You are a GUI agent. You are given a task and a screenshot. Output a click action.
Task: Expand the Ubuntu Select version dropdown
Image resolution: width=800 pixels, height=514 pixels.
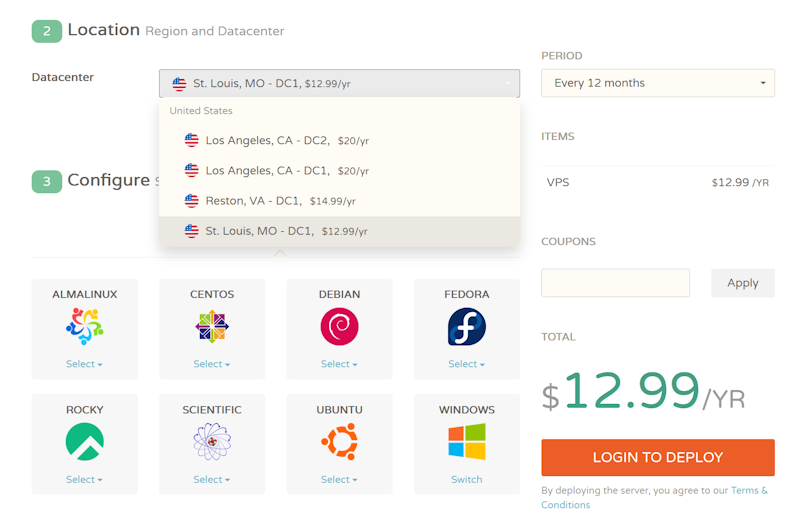click(x=339, y=479)
